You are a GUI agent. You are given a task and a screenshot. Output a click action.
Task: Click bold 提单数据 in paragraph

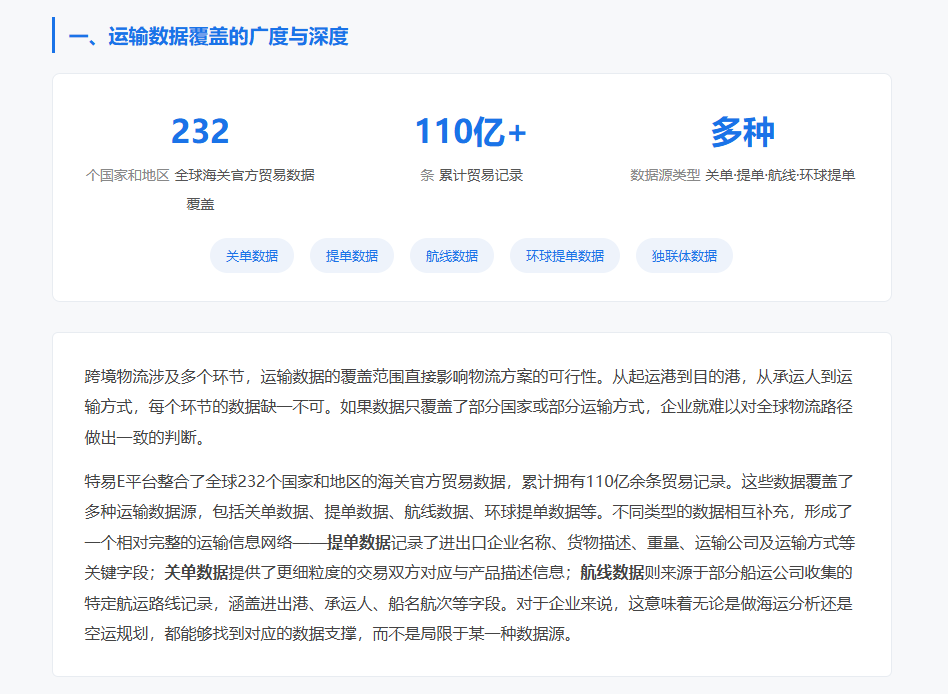[359, 542]
